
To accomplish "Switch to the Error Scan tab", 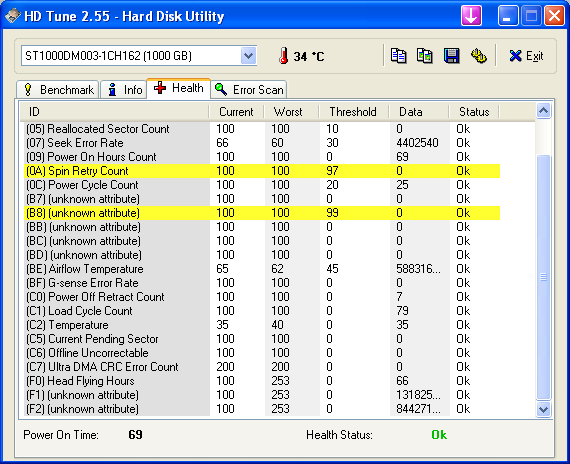I will pos(249,89).
